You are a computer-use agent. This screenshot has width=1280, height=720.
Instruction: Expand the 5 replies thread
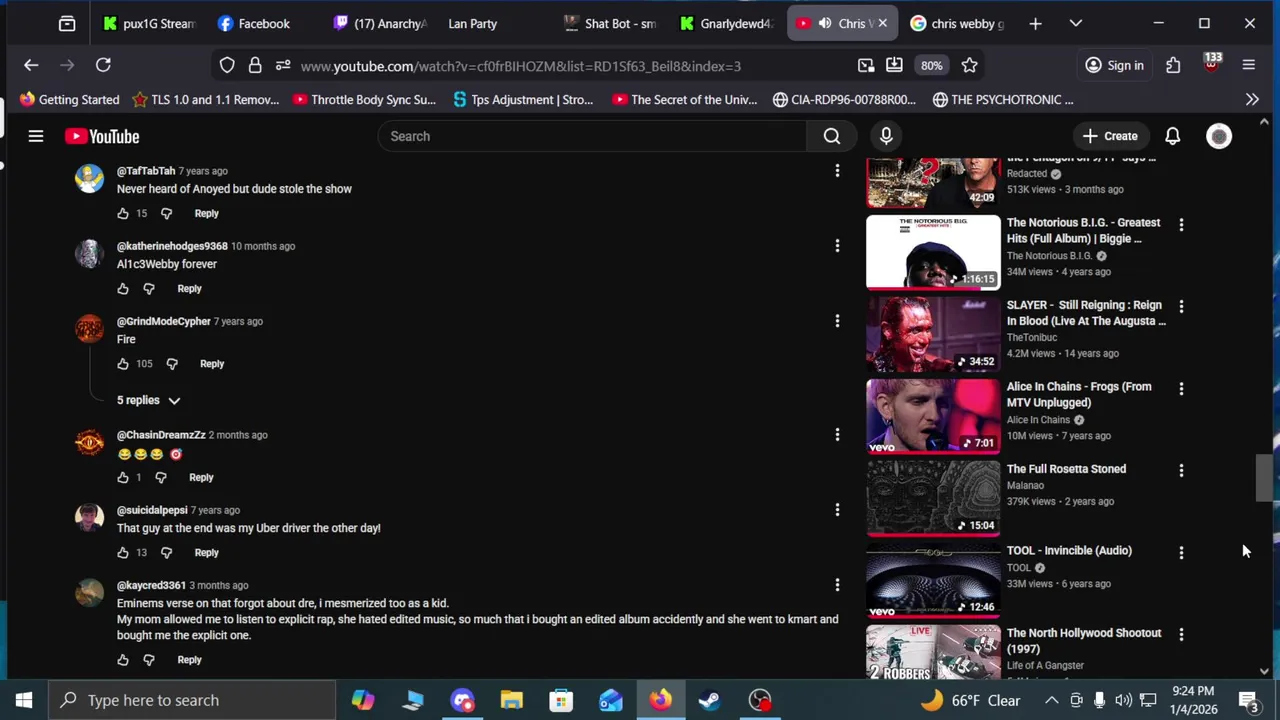point(148,400)
